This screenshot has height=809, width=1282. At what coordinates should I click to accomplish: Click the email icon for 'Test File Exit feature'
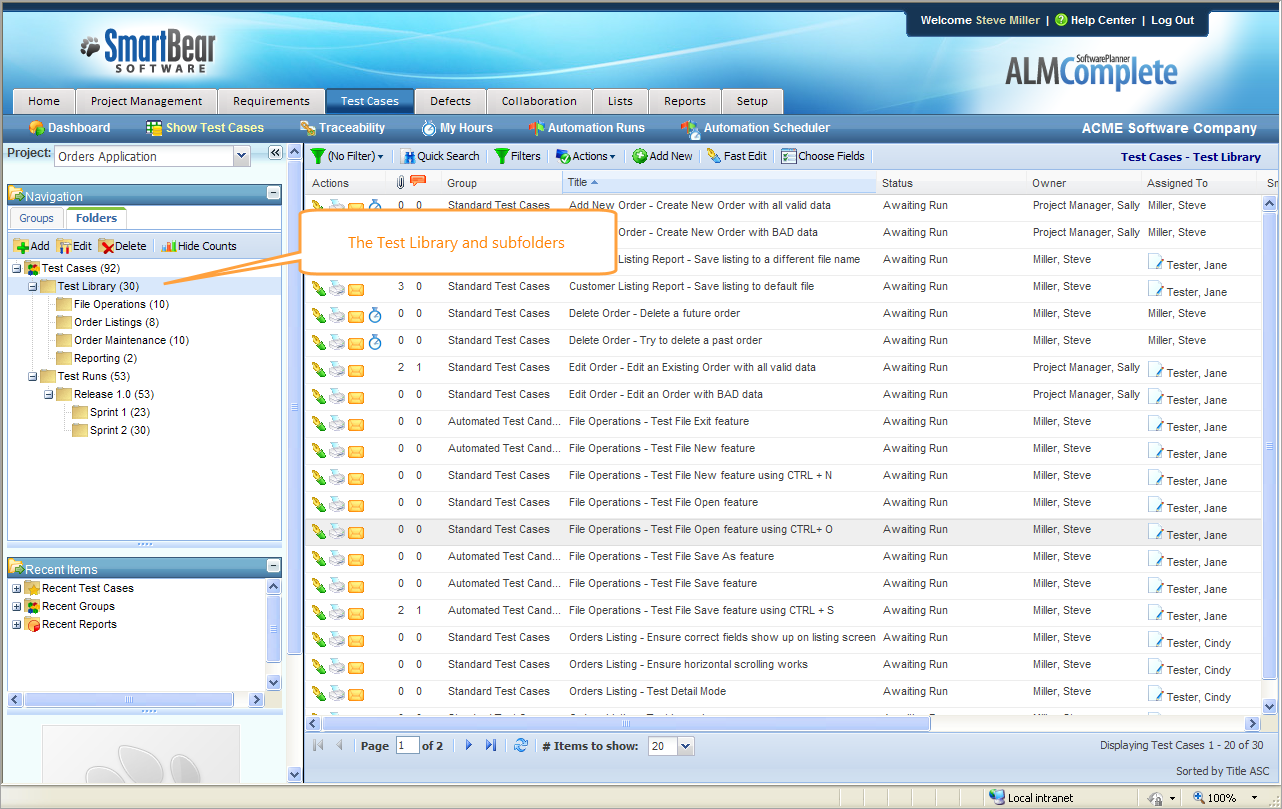356,423
